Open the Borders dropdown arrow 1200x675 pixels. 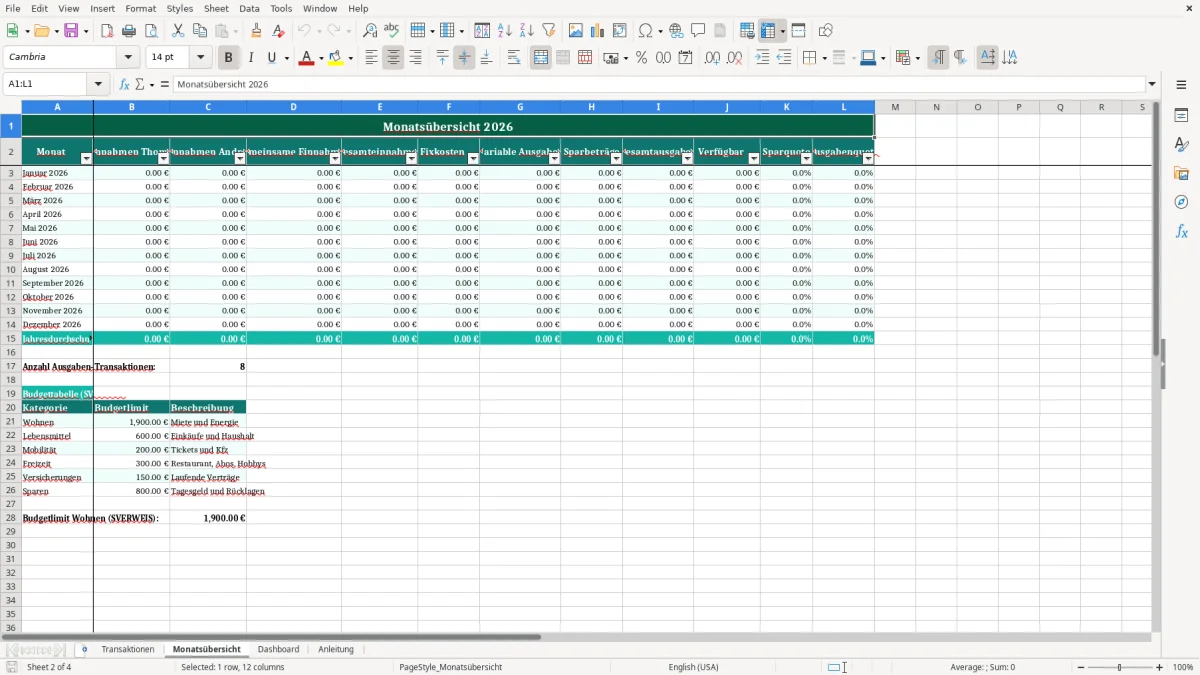pos(823,58)
